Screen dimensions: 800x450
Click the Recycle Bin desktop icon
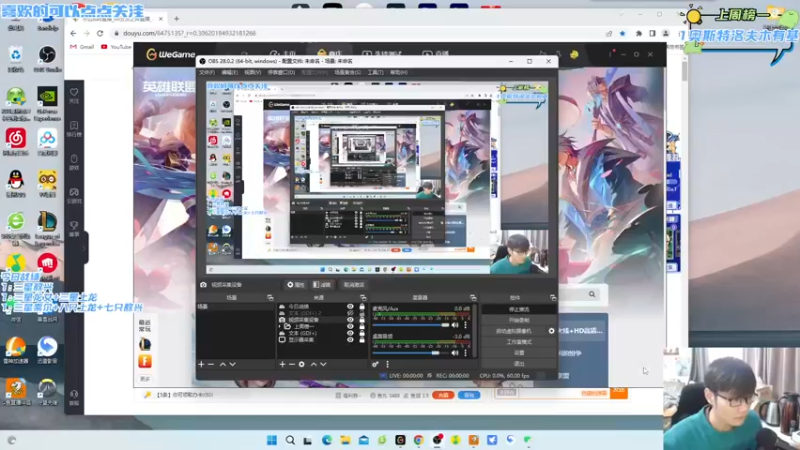point(16,58)
